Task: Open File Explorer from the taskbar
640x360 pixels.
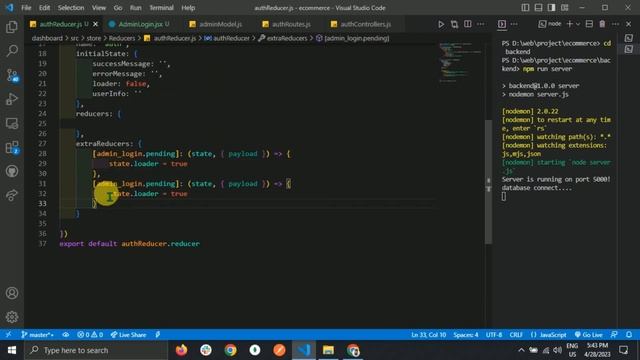Action: point(328,350)
